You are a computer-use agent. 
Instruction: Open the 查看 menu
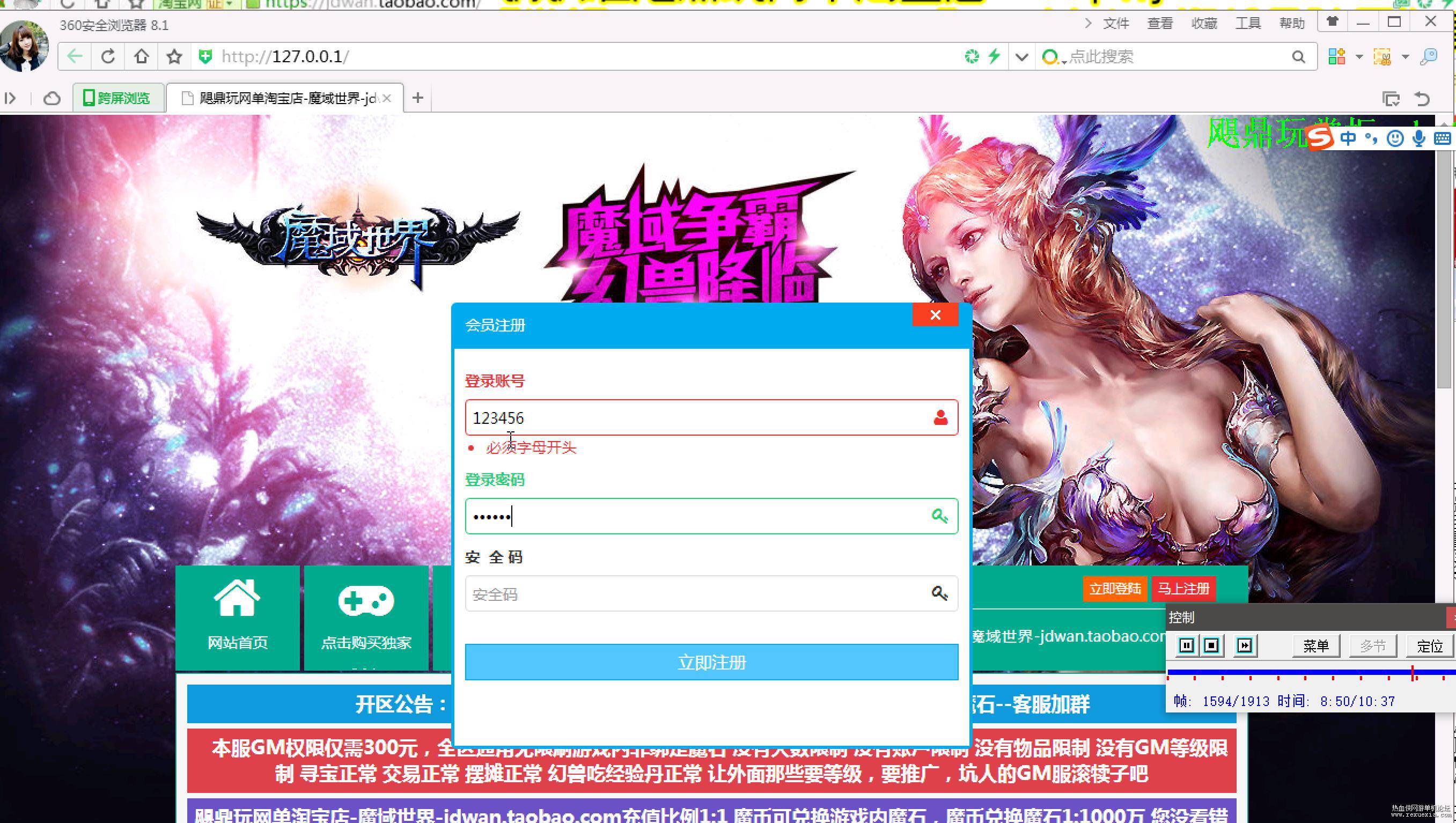point(1160,23)
